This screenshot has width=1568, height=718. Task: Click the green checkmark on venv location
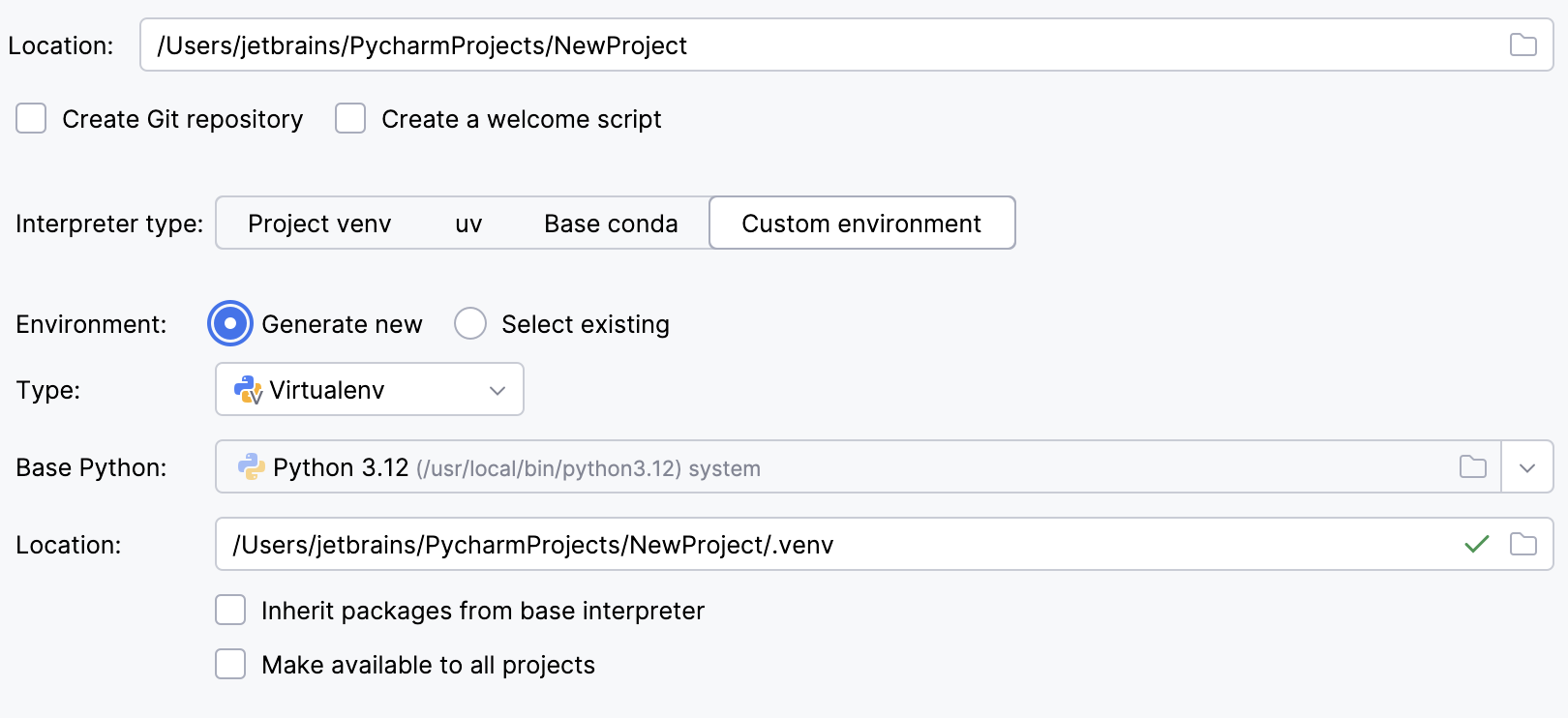point(1476,544)
